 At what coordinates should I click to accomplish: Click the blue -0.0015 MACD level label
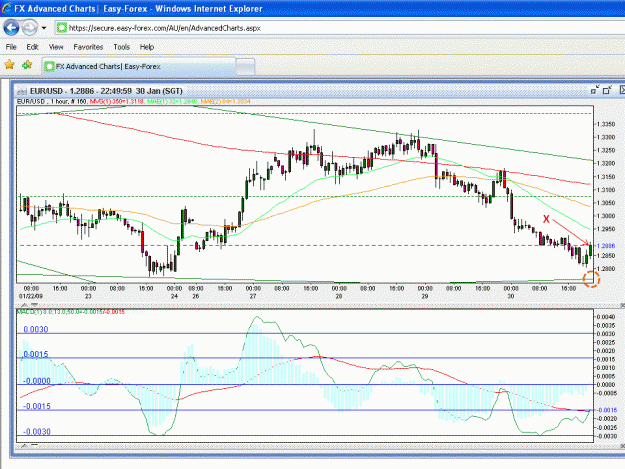click(x=37, y=406)
